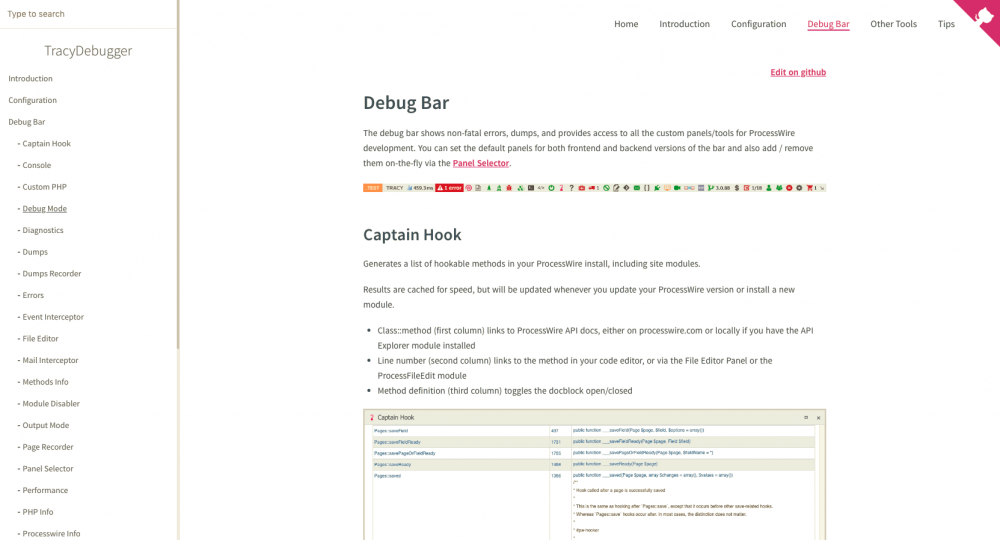The width and height of the screenshot is (1000, 540).
Task: Click the debug bar strip image
Action: [x=594, y=188]
